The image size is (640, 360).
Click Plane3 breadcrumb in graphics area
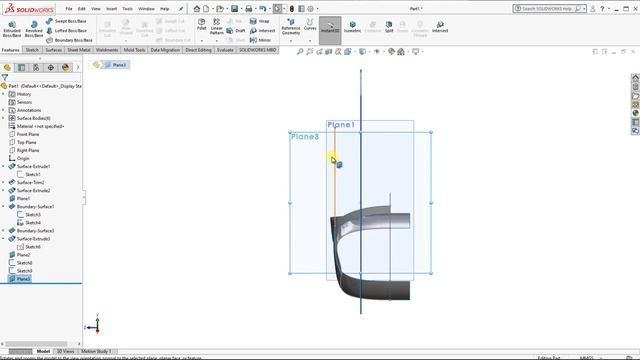tap(116, 65)
